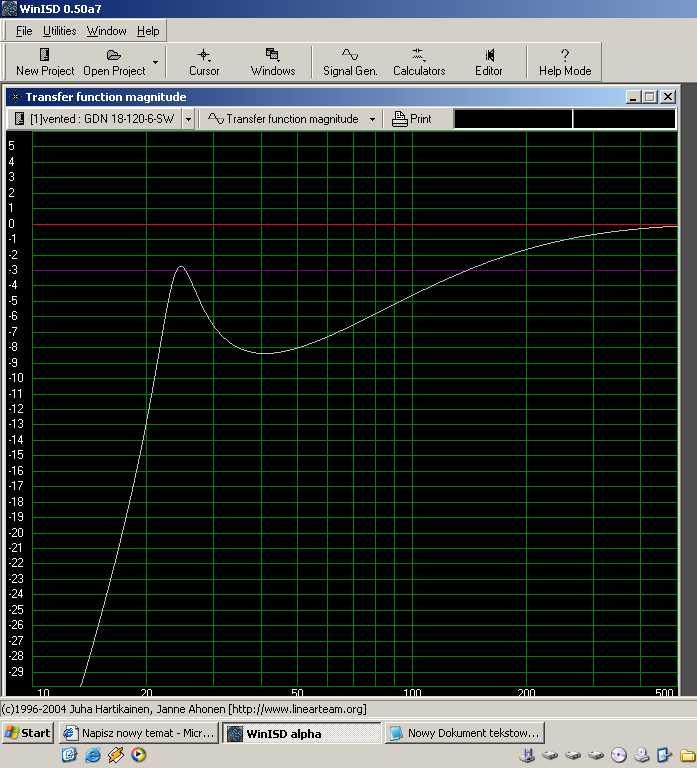This screenshot has width=697, height=768.
Task: Click the WinISD title bar application icon
Action: (9, 8)
